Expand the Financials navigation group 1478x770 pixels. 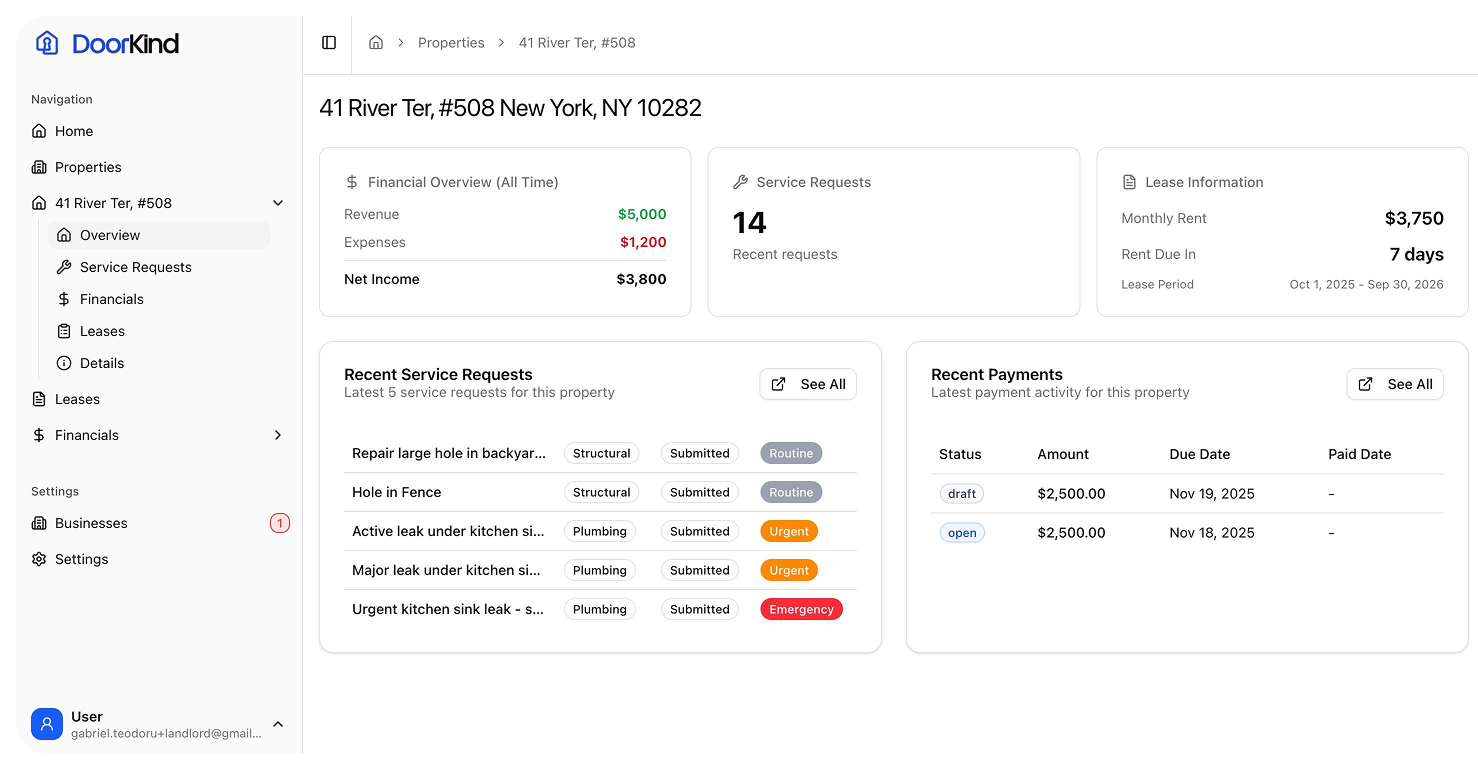(278, 435)
